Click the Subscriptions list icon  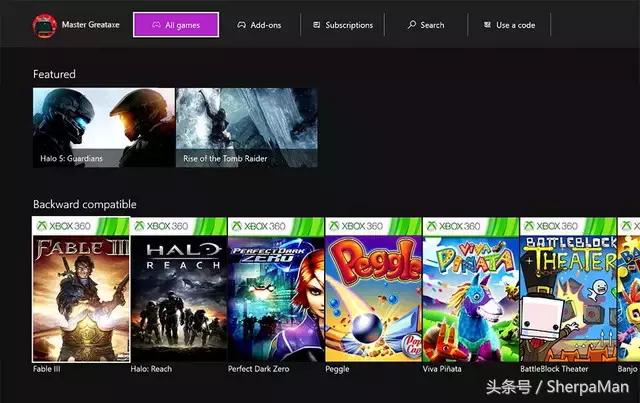(317, 25)
